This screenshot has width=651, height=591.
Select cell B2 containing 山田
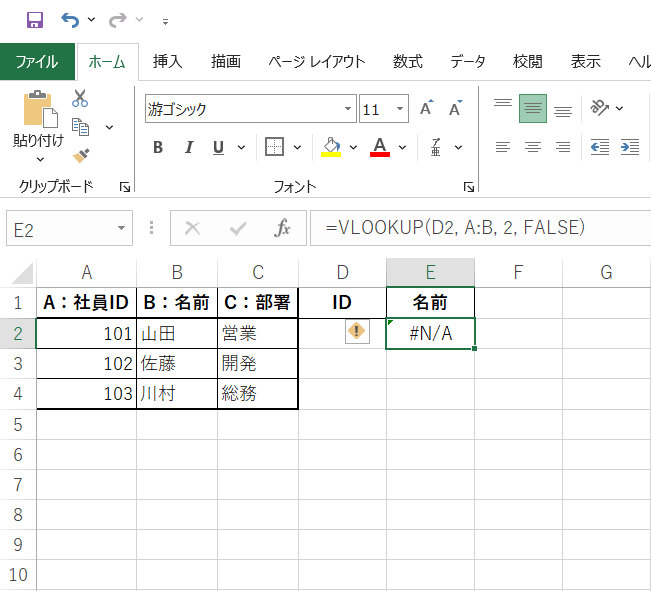176,333
